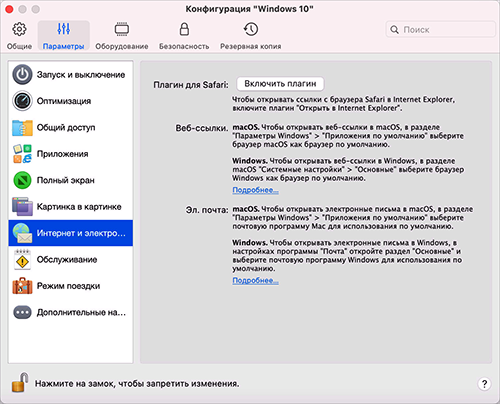
Task: Switch to the Оборудование tab label
Action: tap(122, 46)
